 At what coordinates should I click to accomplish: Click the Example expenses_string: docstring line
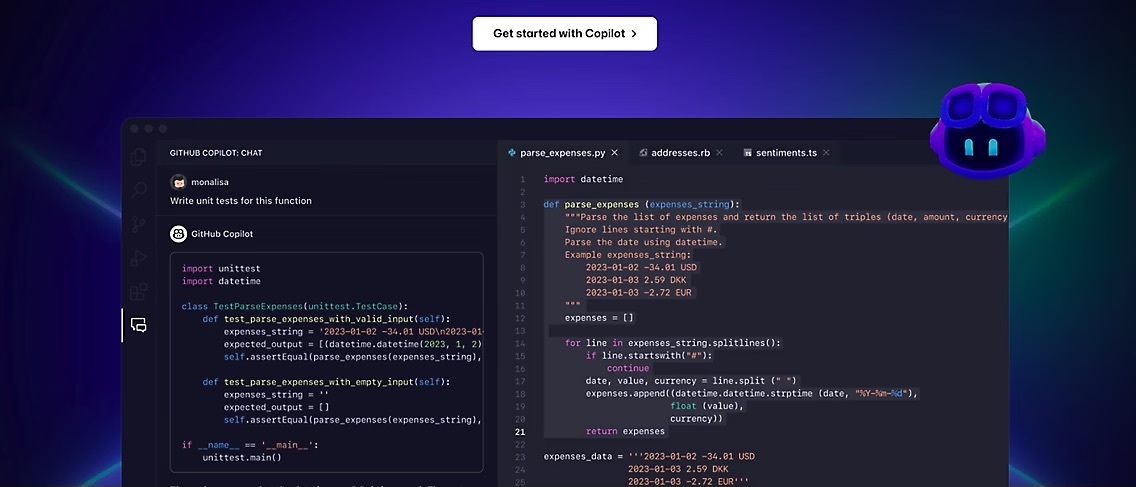[628, 255]
